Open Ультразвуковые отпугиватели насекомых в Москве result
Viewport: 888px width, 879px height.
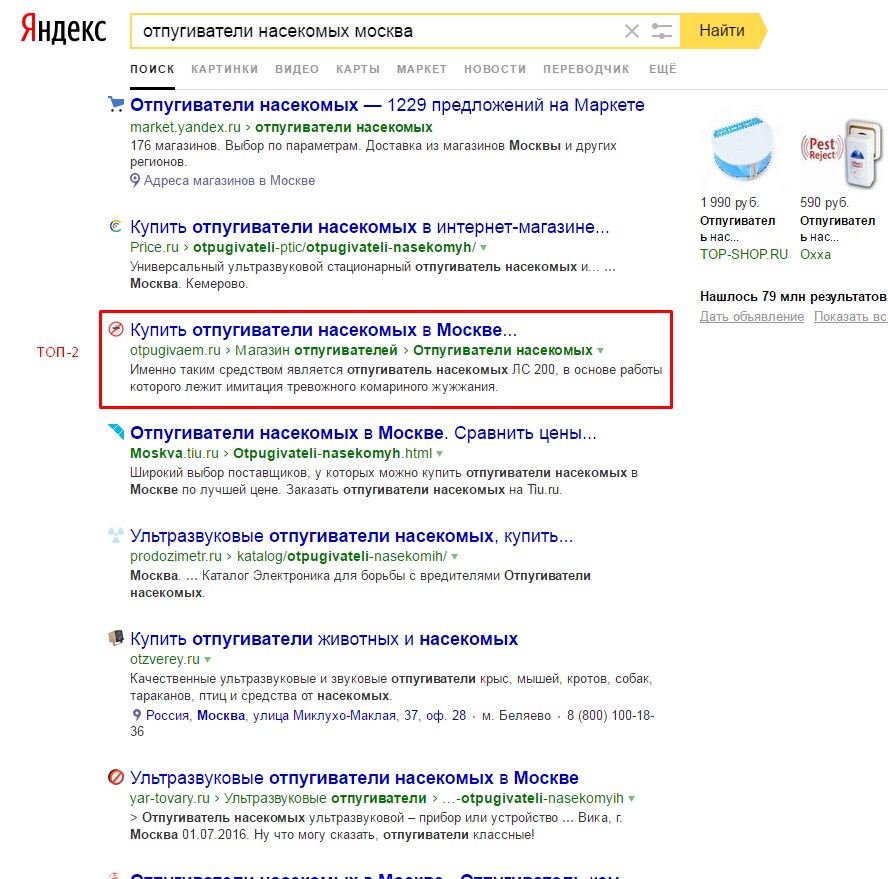355,778
